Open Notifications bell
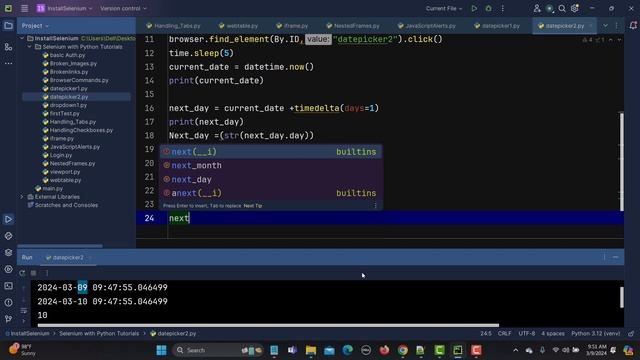 (633, 26)
